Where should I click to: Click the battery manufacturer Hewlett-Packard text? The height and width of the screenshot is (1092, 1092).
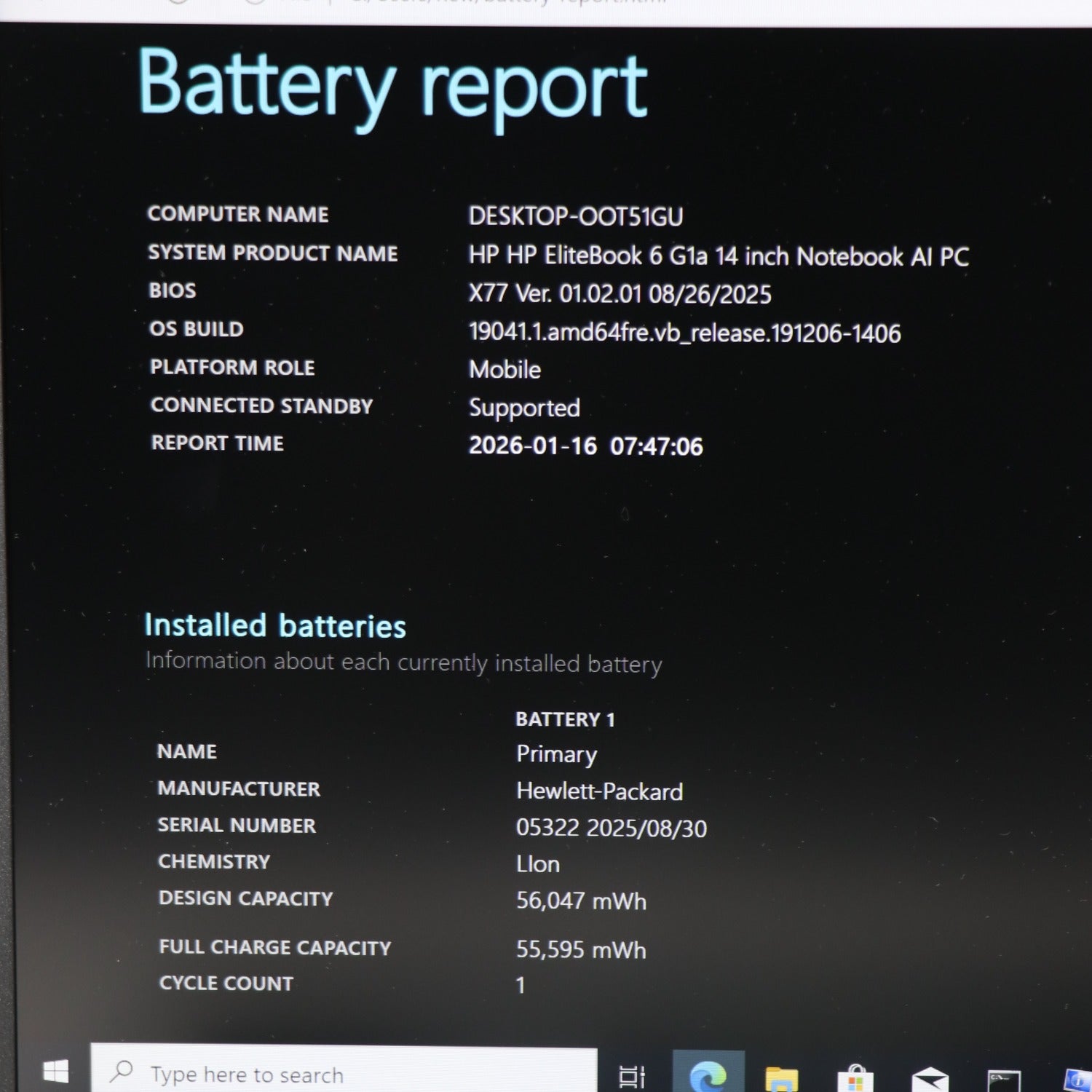(x=599, y=791)
